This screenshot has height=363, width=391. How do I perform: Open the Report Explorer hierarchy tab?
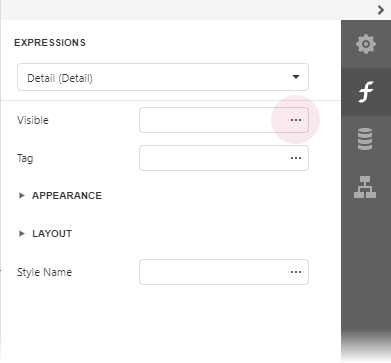(366, 187)
